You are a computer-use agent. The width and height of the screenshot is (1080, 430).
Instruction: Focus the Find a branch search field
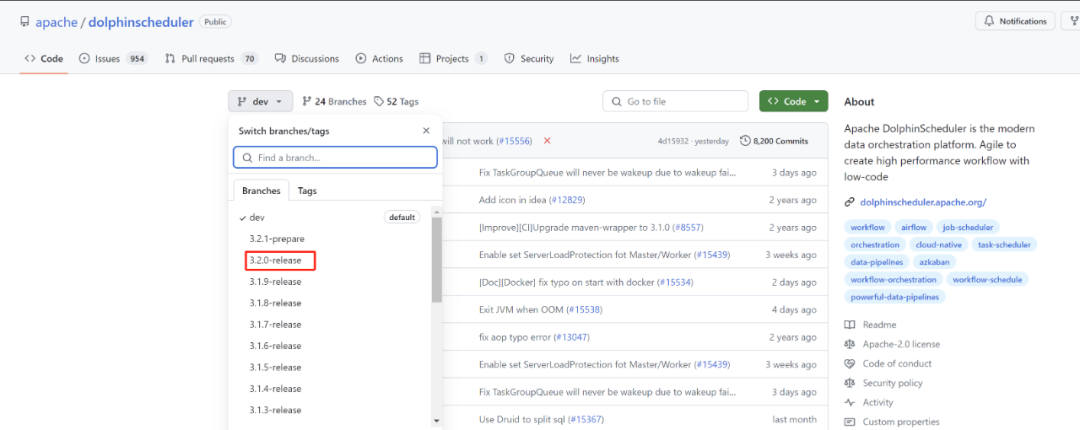(335, 158)
